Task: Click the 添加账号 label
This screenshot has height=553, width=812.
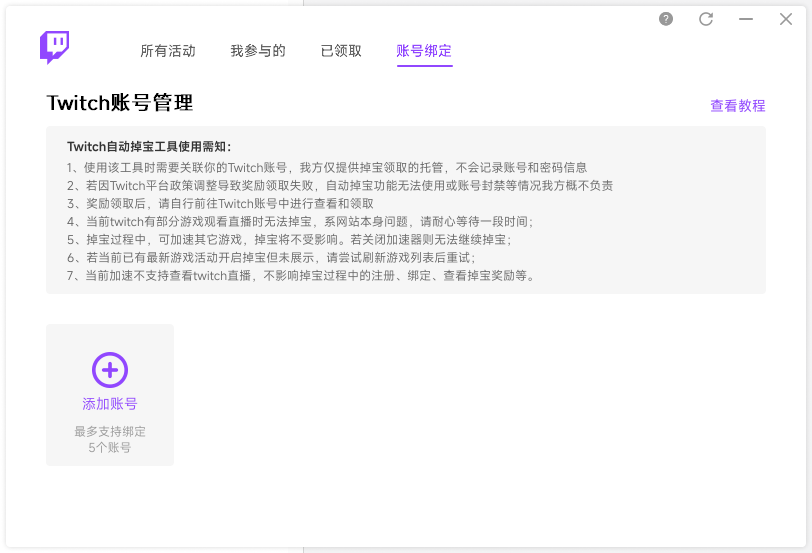Action: 110,404
